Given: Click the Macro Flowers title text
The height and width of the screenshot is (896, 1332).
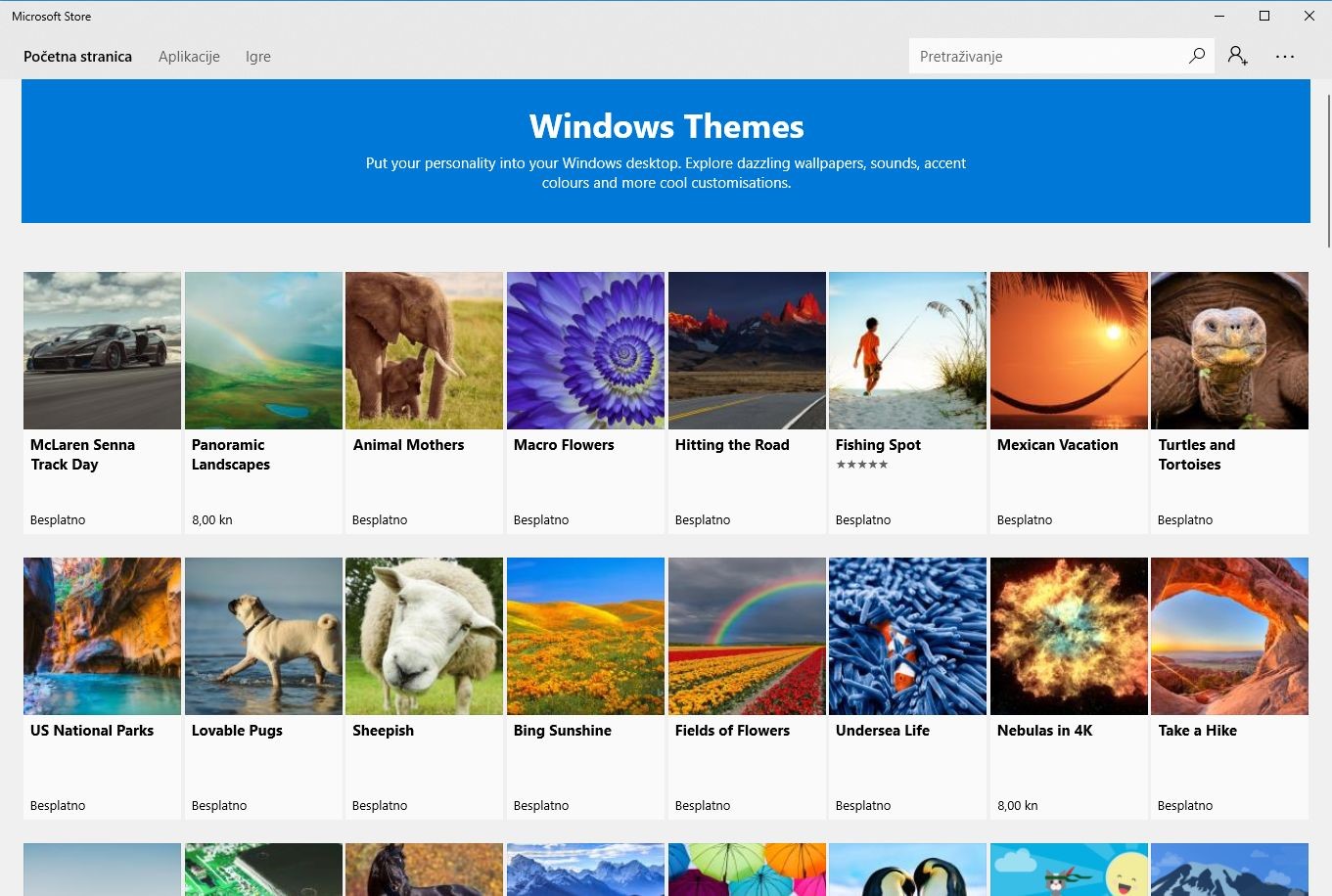Looking at the screenshot, I should click(564, 444).
